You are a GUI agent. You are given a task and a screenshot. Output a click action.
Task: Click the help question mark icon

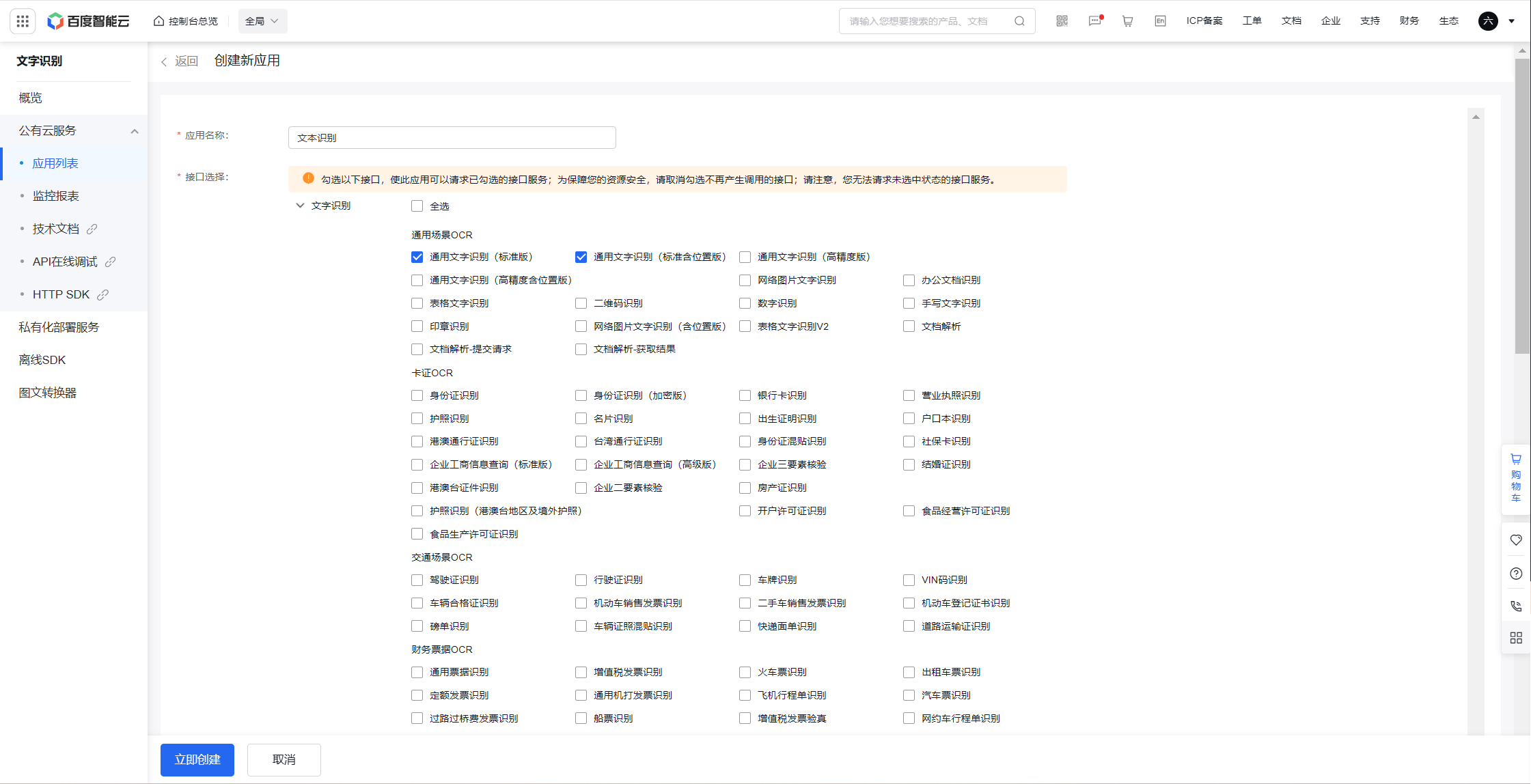coord(1516,574)
